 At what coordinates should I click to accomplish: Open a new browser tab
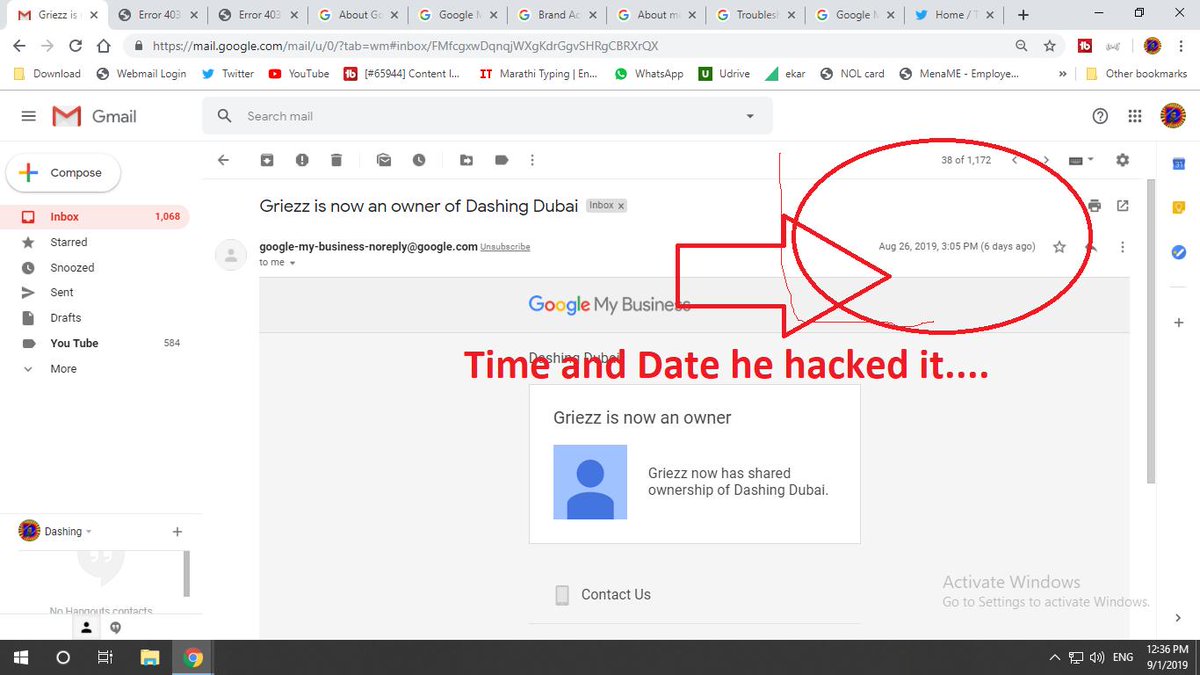(x=1023, y=15)
